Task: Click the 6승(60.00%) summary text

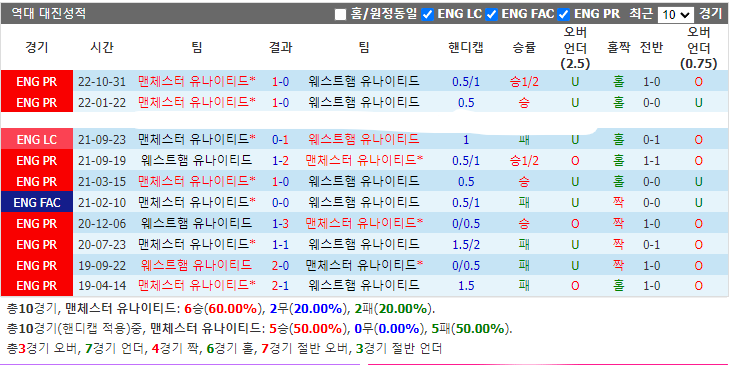Action: click(223, 309)
